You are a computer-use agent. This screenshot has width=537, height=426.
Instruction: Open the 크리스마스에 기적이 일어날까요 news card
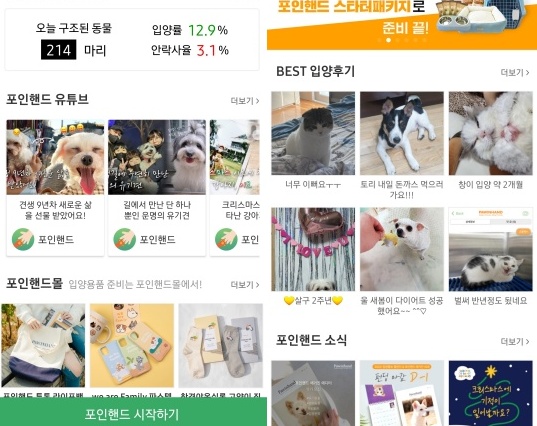pyautogui.click(x=491, y=393)
